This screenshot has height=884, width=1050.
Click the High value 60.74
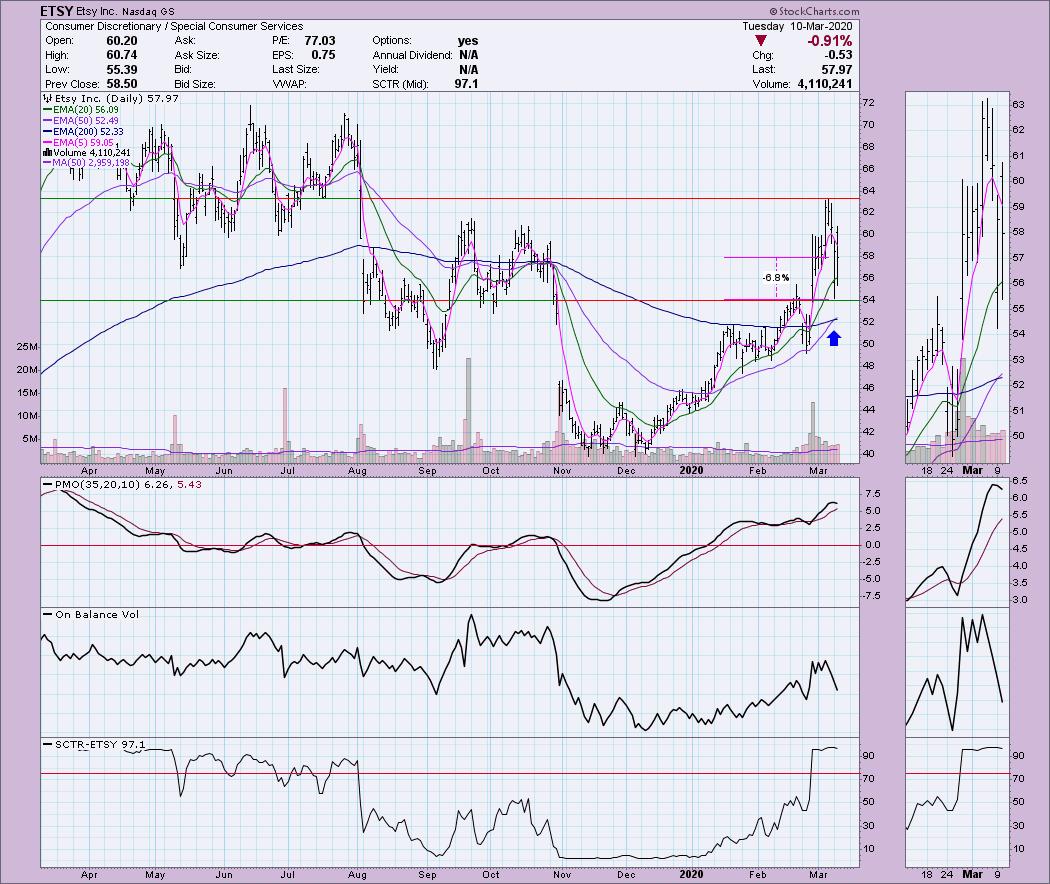pos(121,55)
